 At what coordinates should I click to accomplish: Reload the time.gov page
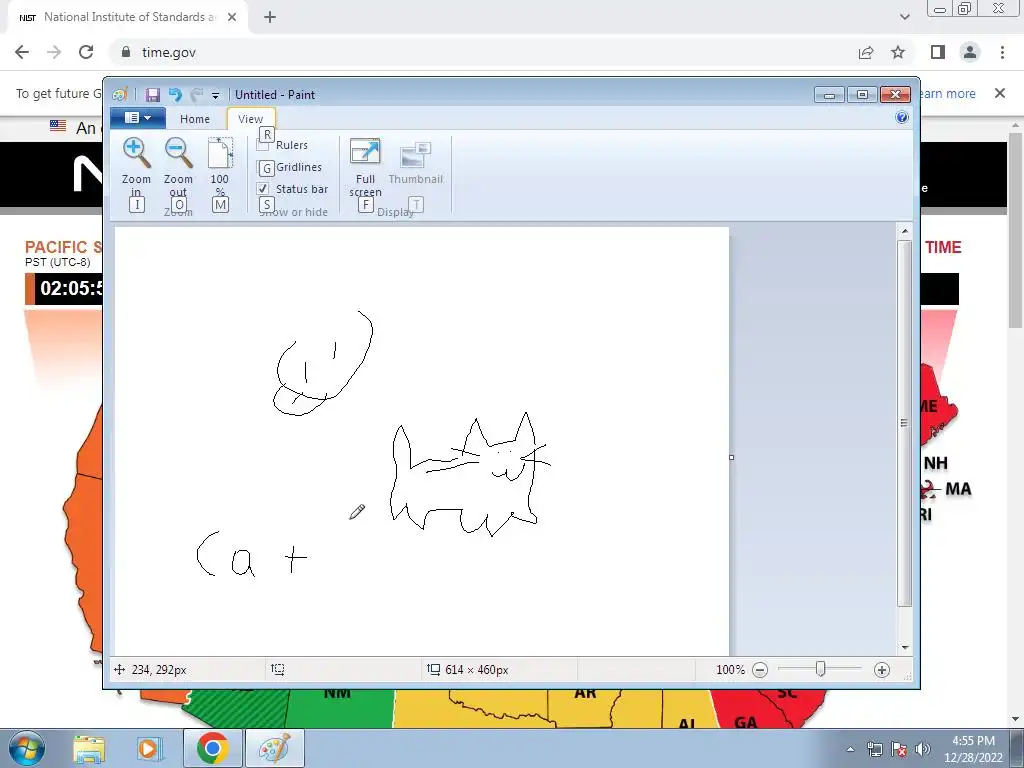[x=86, y=52]
